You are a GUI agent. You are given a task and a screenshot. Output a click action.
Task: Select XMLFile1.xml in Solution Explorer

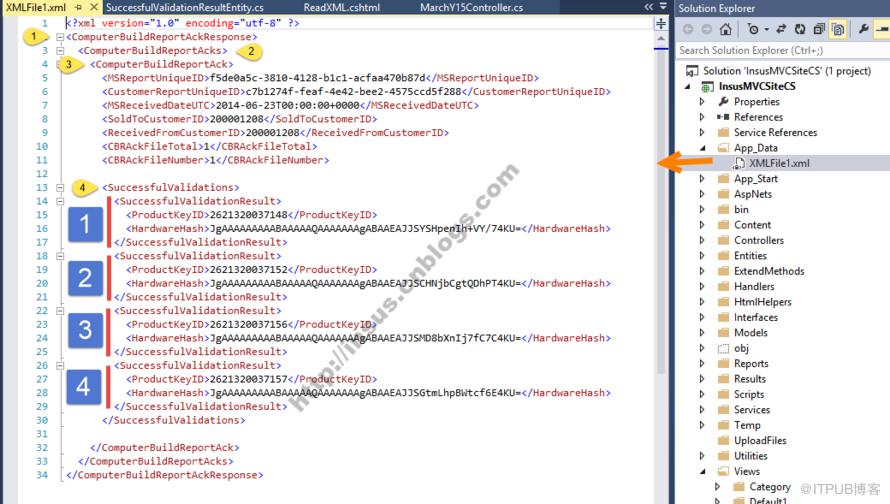click(x=779, y=163)
